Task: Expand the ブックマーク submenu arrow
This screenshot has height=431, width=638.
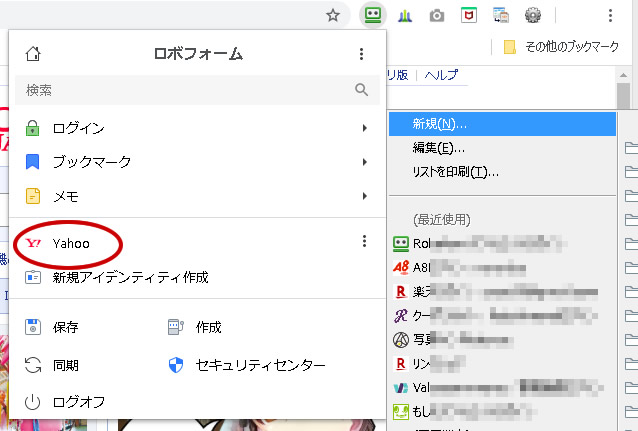Action: click(365, 162)
